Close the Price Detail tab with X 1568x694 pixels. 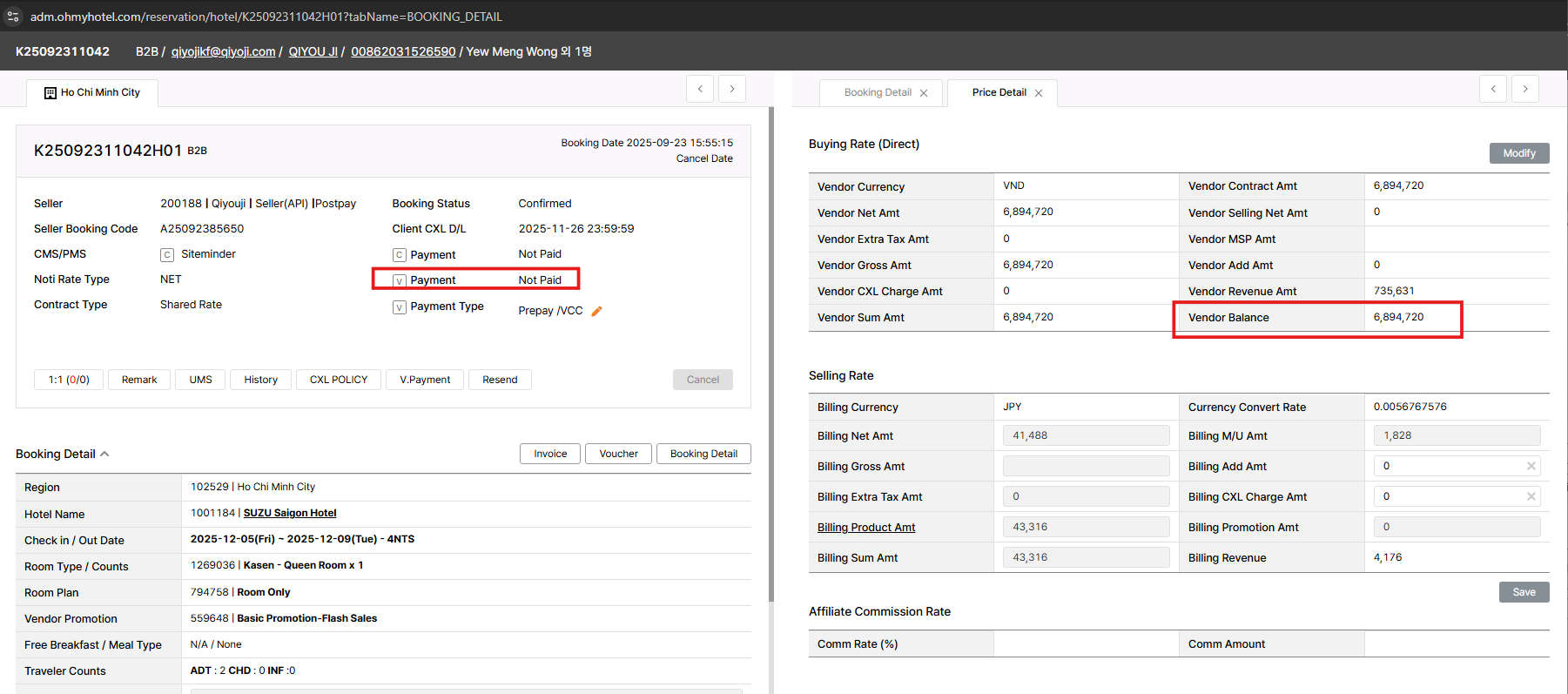tap(1039, 93)
